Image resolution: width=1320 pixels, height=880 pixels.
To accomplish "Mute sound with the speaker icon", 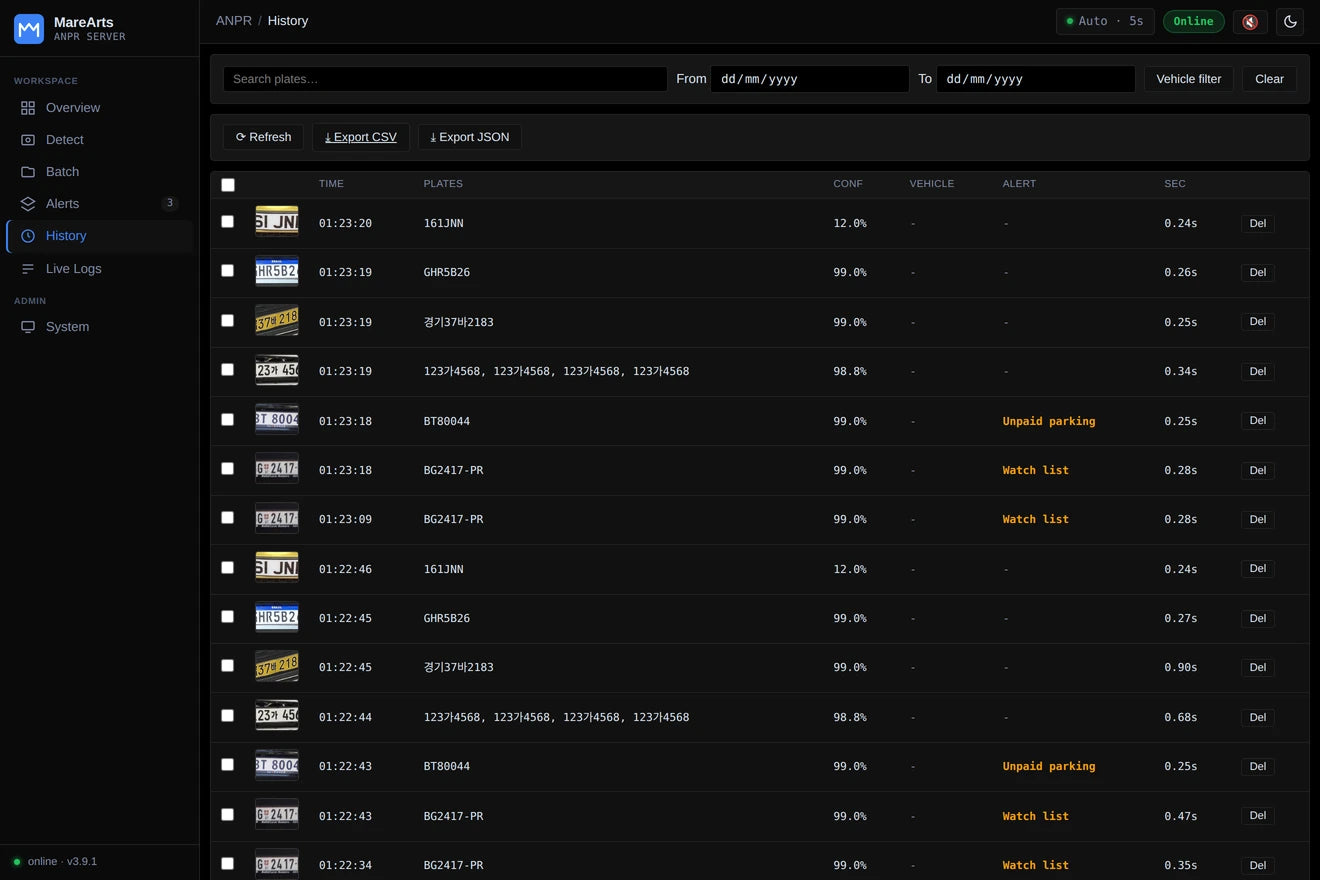I will 1250,21.
